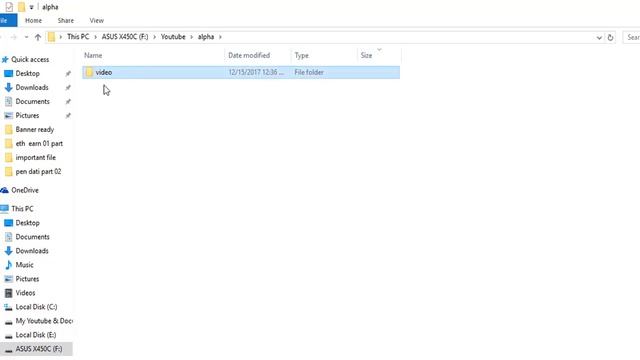This screenshot has height=360, width=640.
Task: Click New folder icon in title bar
Action: (x=21, y=7)
